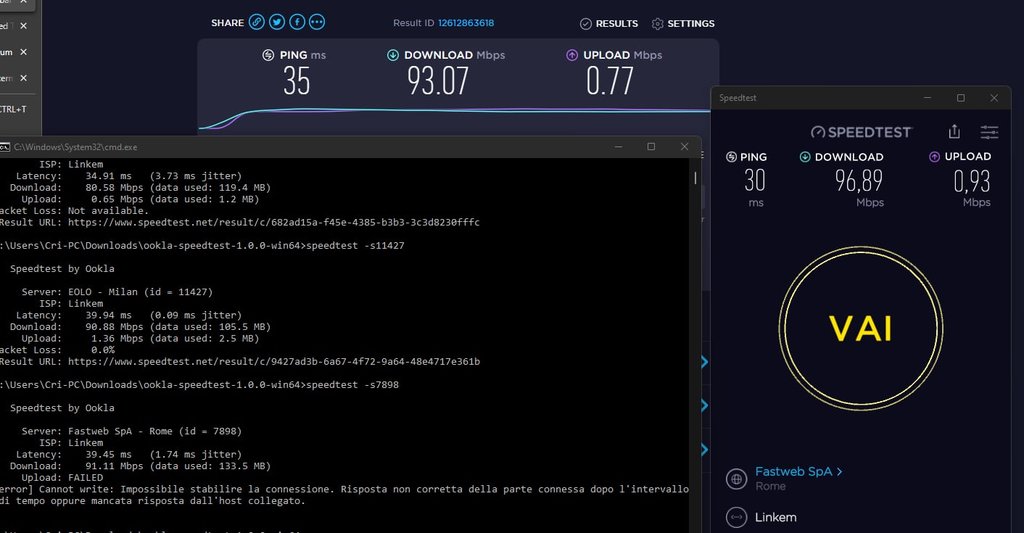Click the results checkmark icon

(x=586, y=24)
